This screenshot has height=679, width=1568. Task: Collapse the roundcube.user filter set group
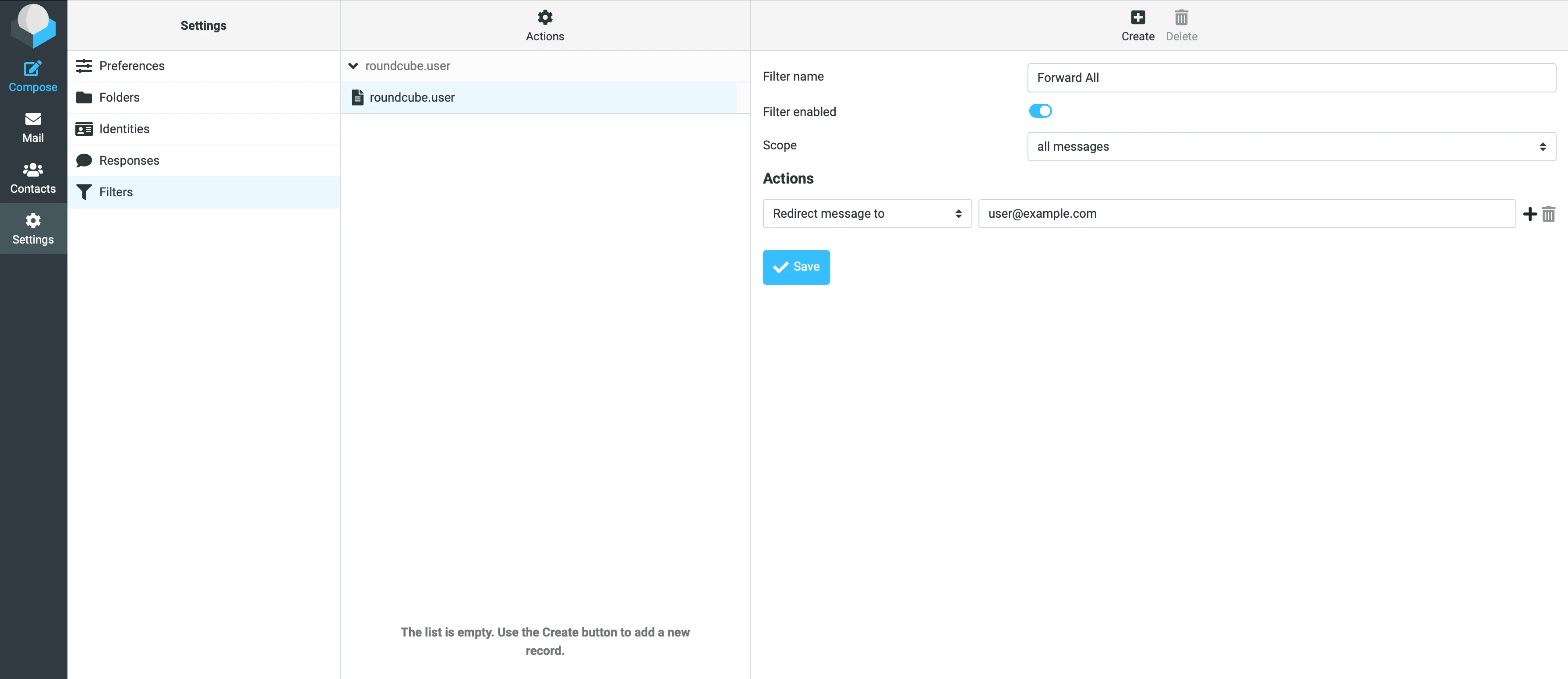point(353,66)
